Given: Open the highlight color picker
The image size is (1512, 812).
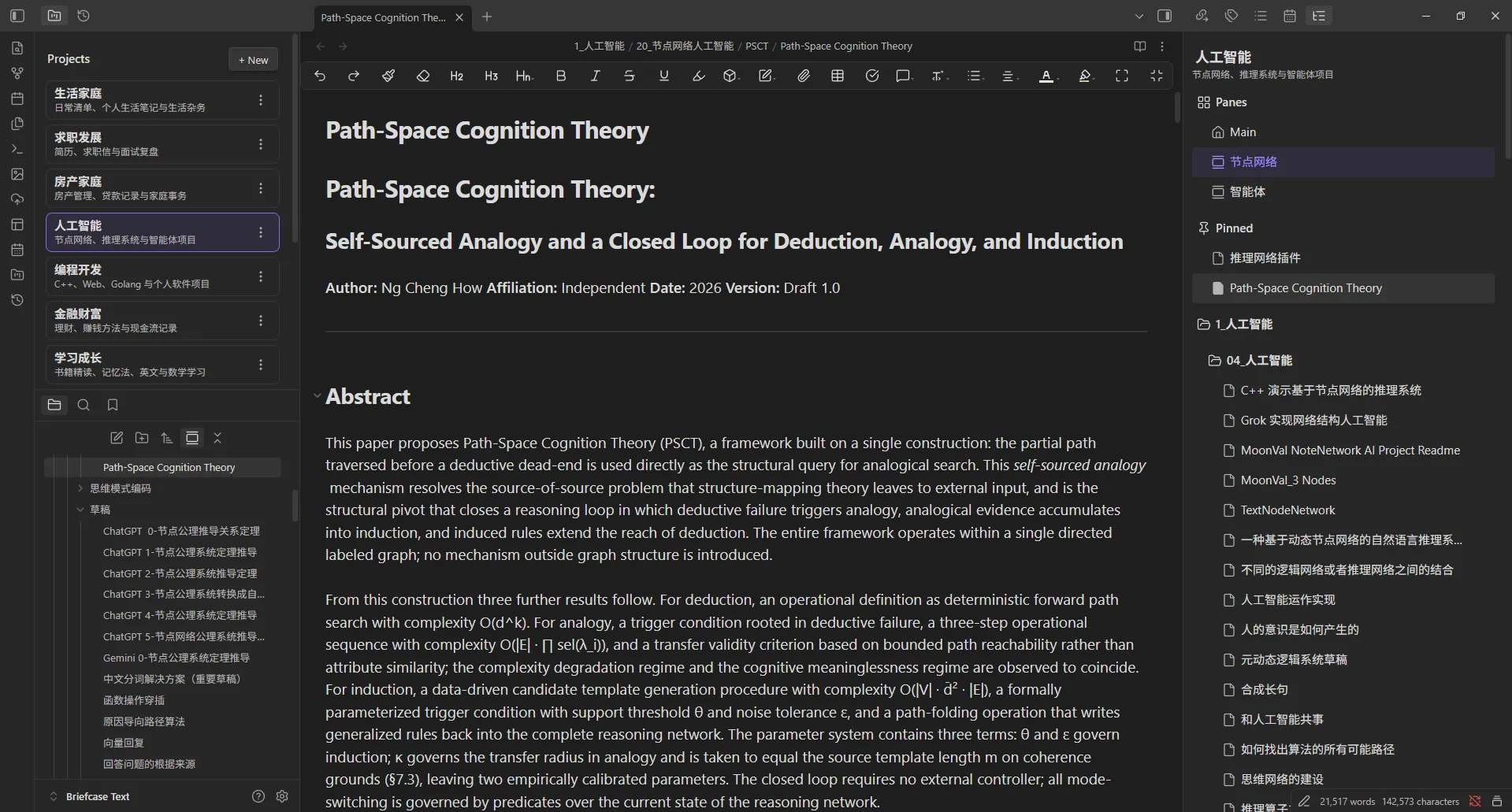Looking at the screenshot, I should (x=1086, y=76).
